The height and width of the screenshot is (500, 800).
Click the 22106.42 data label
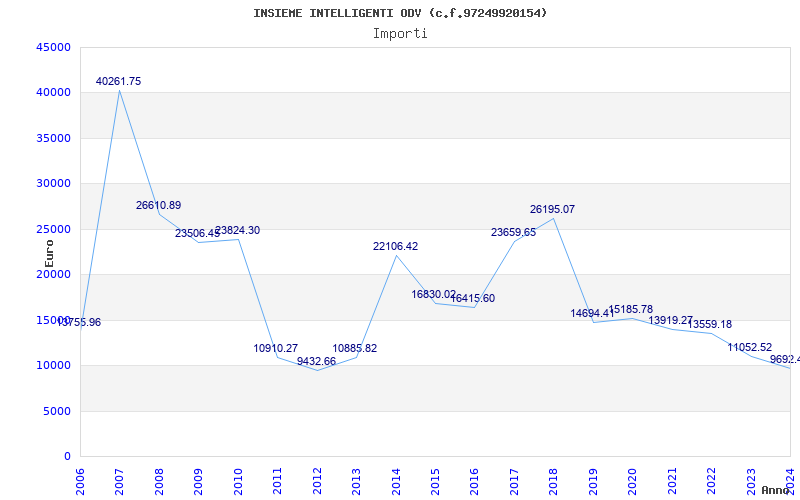click(x=395, y=246)
